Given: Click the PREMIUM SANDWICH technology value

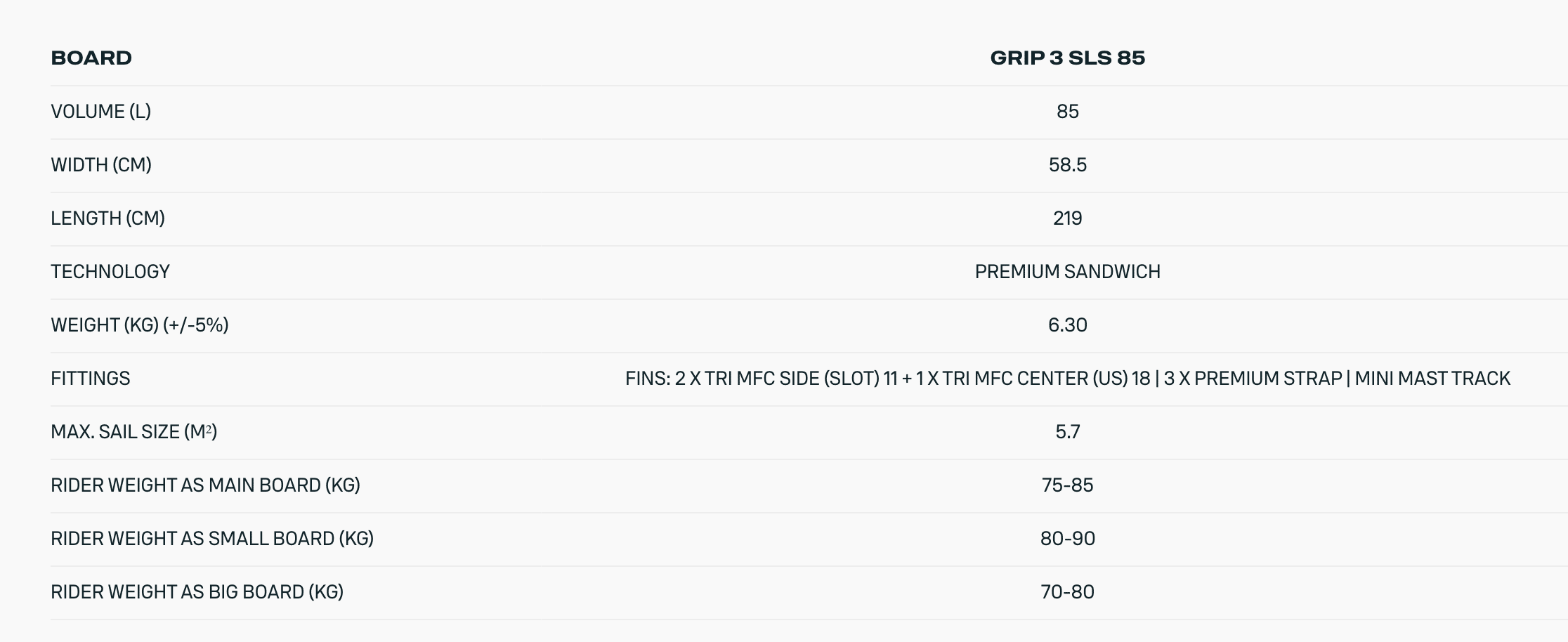Looking at the screenshot, I should point(1067,272).
